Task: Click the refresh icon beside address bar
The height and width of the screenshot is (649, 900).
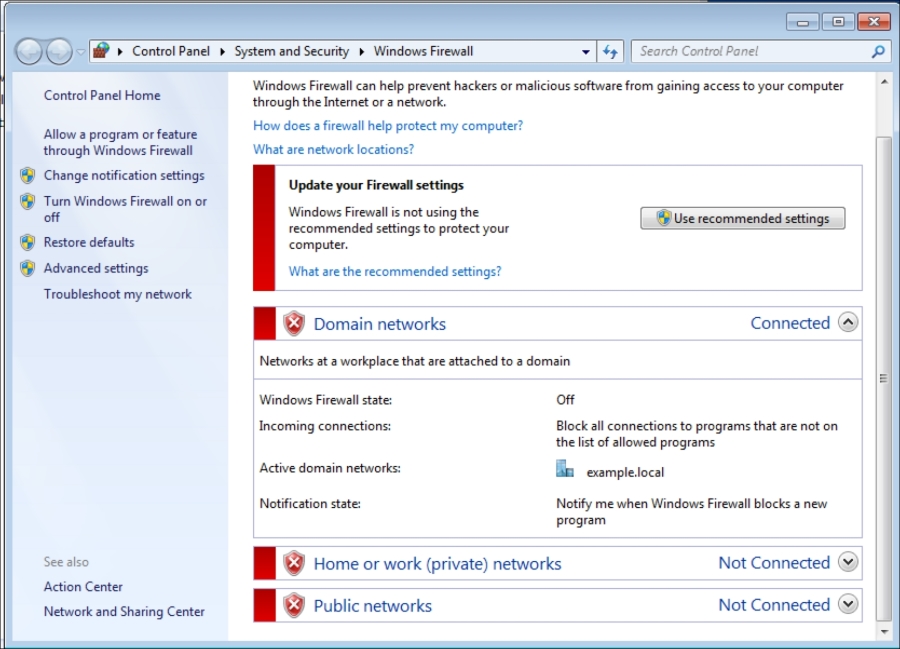Action: coord(611,51)
